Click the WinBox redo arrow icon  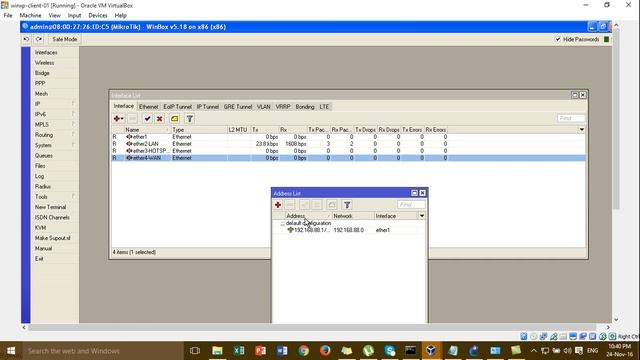click(39, 39)
